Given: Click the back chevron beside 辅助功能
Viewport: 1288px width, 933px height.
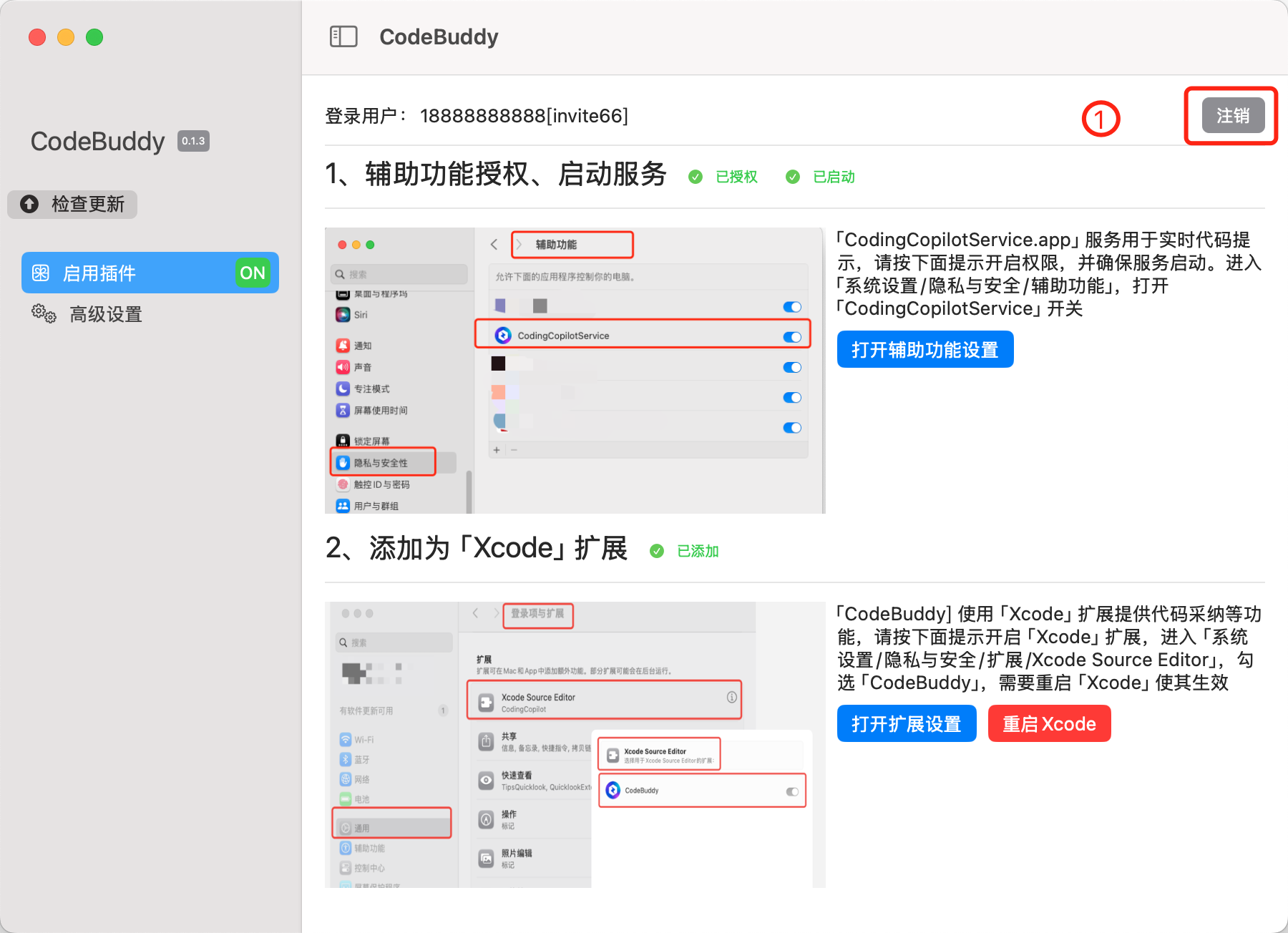Looking at the screenshot, I should (494, 245).
